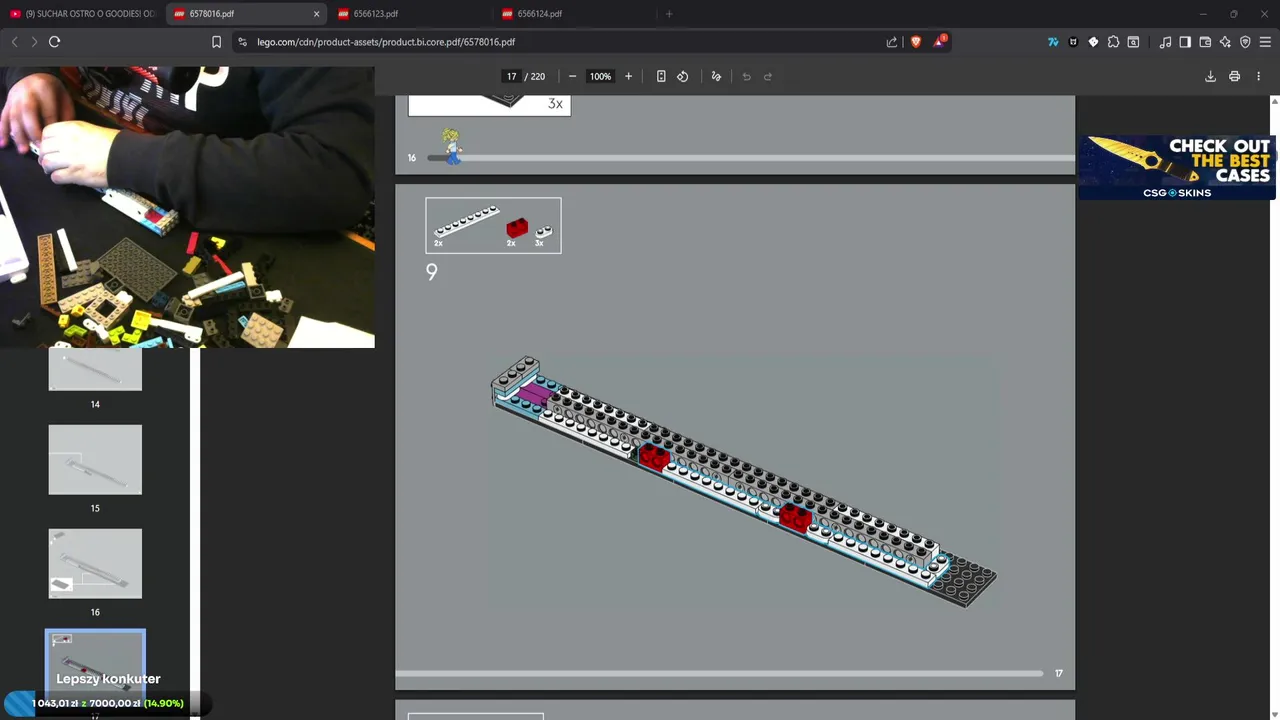1280x720 pixels.
Task: Open Brave VPN shield icon
Action: coord(1245,42)
